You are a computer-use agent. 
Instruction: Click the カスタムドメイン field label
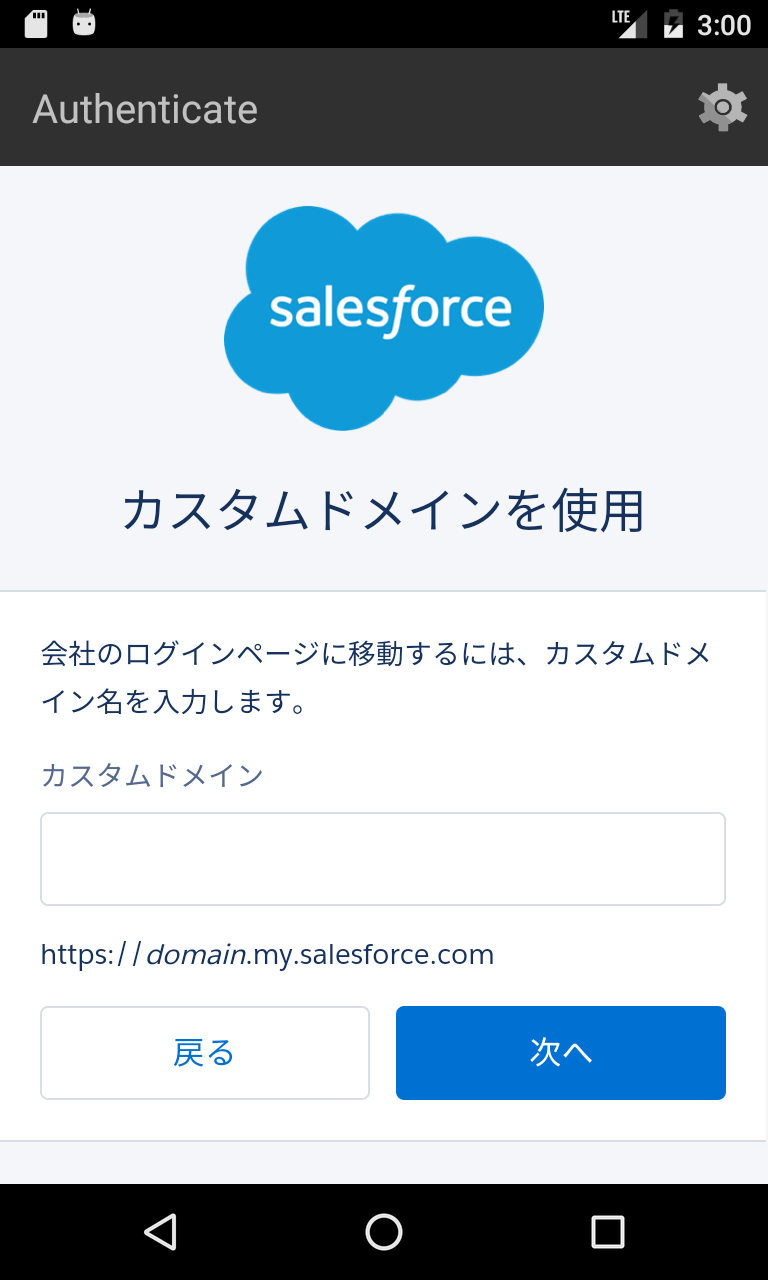pyautogui.click(x=152, y=775)
